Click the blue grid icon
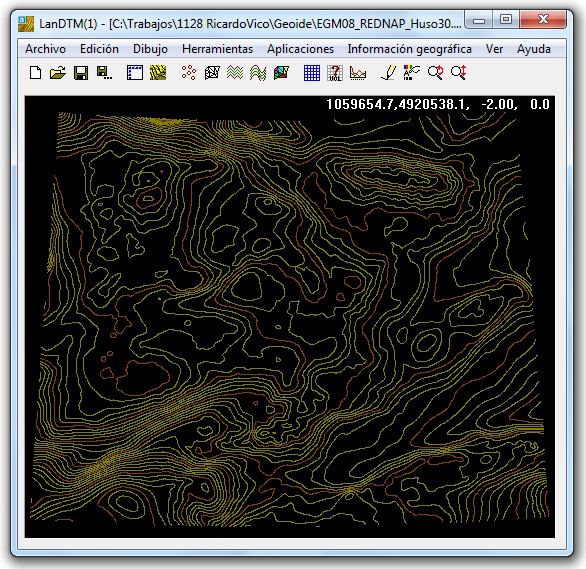Image resolution: width=586 pixels, height=569 pixels. [312, 72]
